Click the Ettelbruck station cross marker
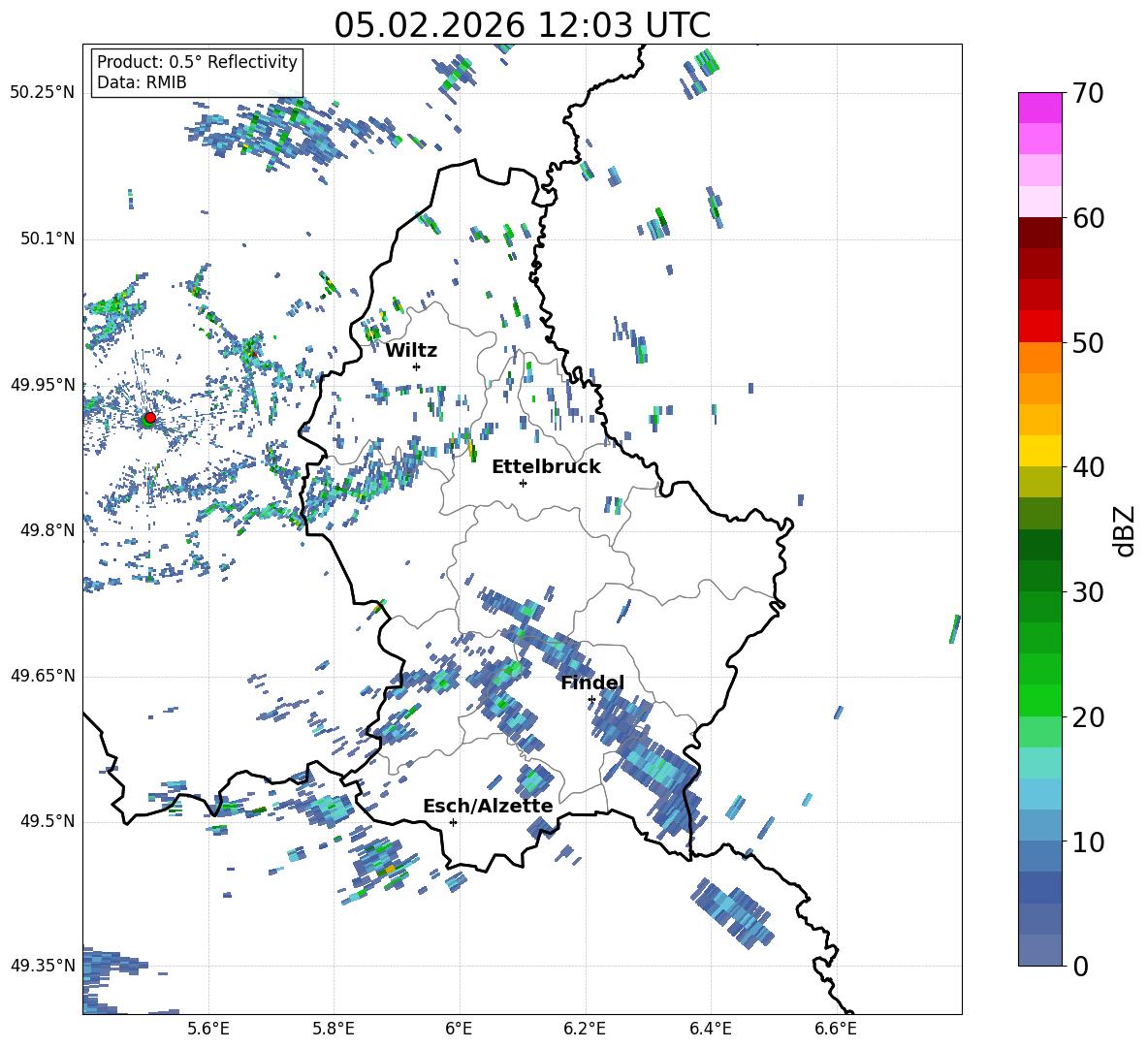The width and height of the screenshot is (1148, 1048). click(x=523, y=483)
